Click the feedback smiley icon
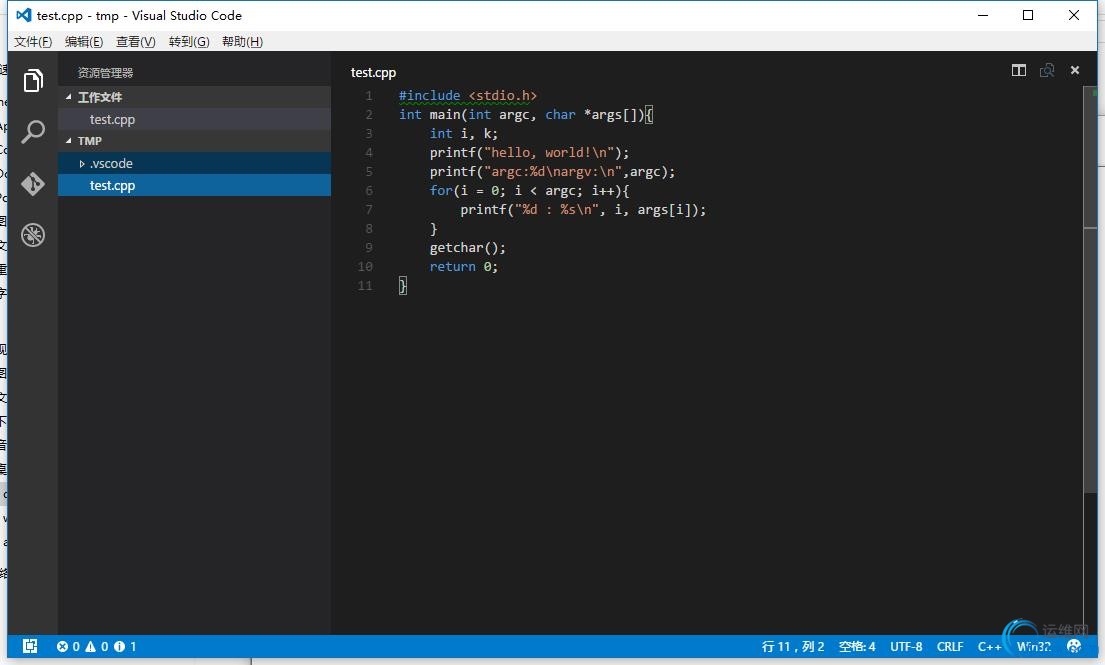 1074,646
